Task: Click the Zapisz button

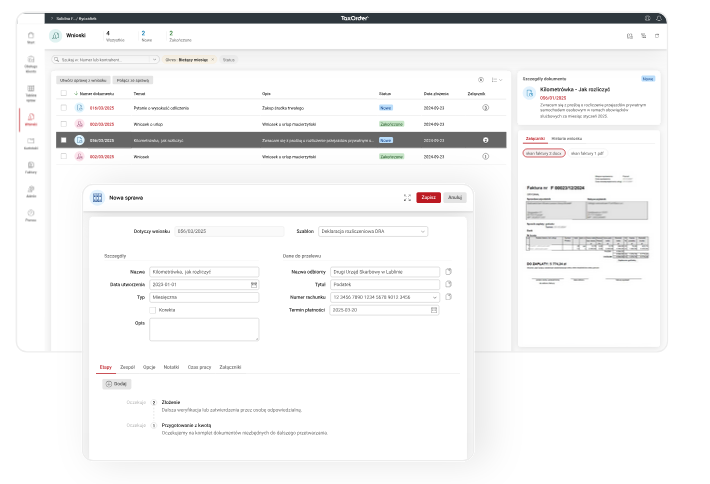Action: coord(428,198)
